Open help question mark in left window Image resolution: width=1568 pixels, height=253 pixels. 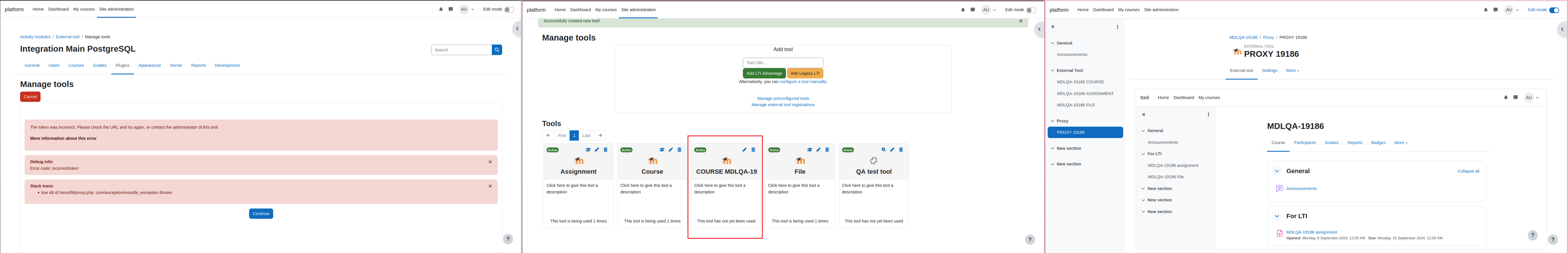[508, 239]
